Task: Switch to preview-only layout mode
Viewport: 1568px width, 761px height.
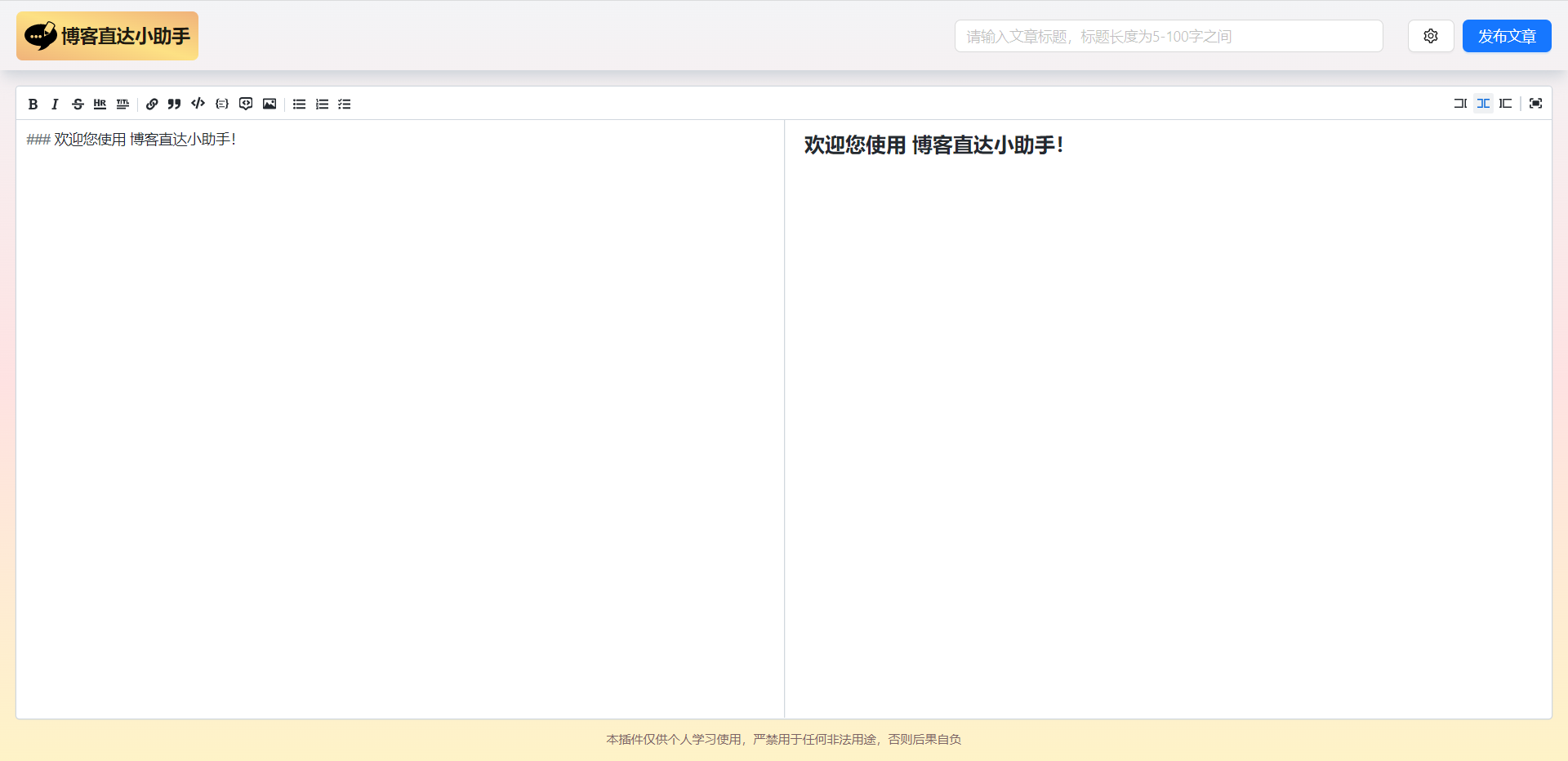Action: (x=1506, y=103)
